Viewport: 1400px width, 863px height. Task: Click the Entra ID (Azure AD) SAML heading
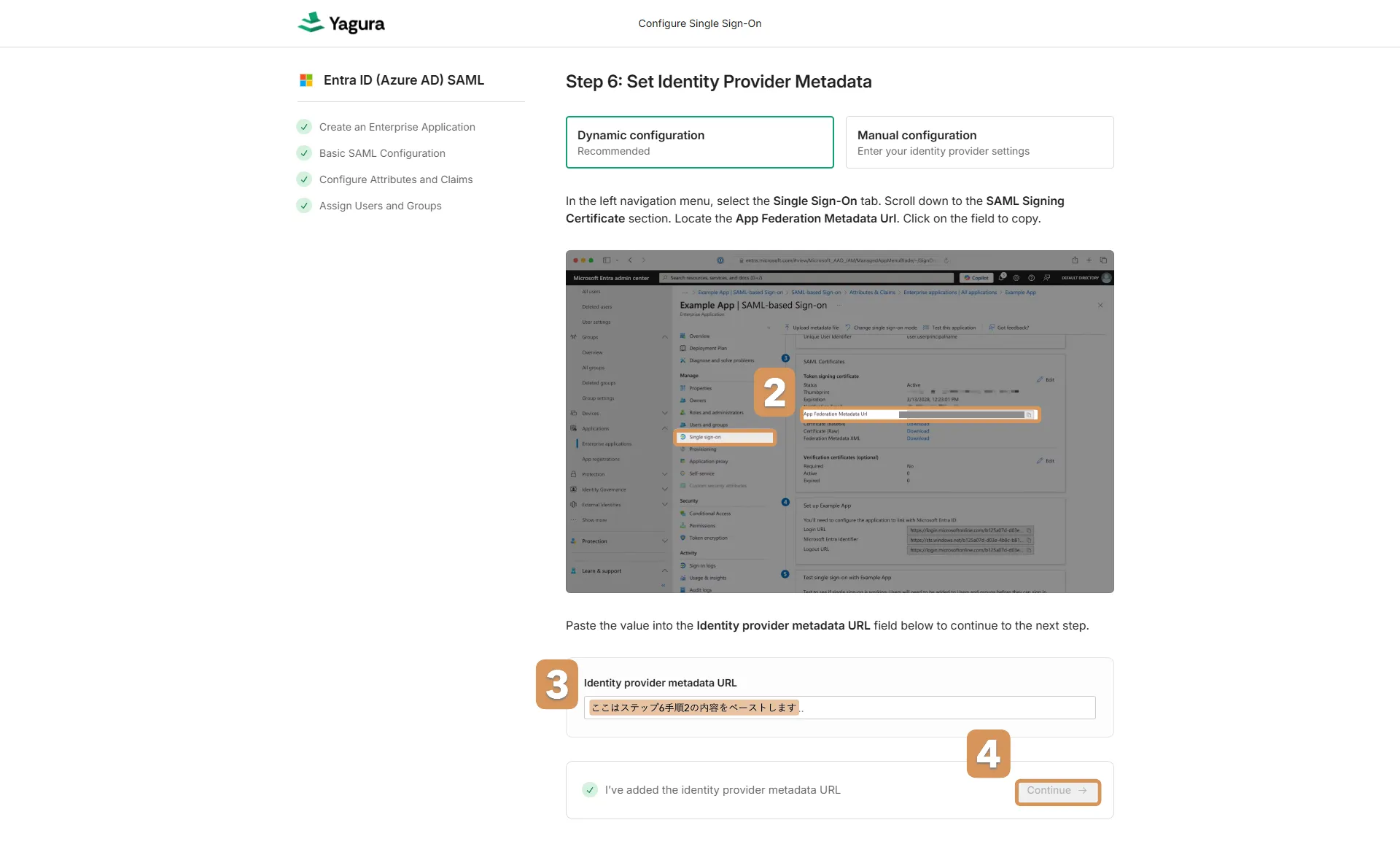403,80
